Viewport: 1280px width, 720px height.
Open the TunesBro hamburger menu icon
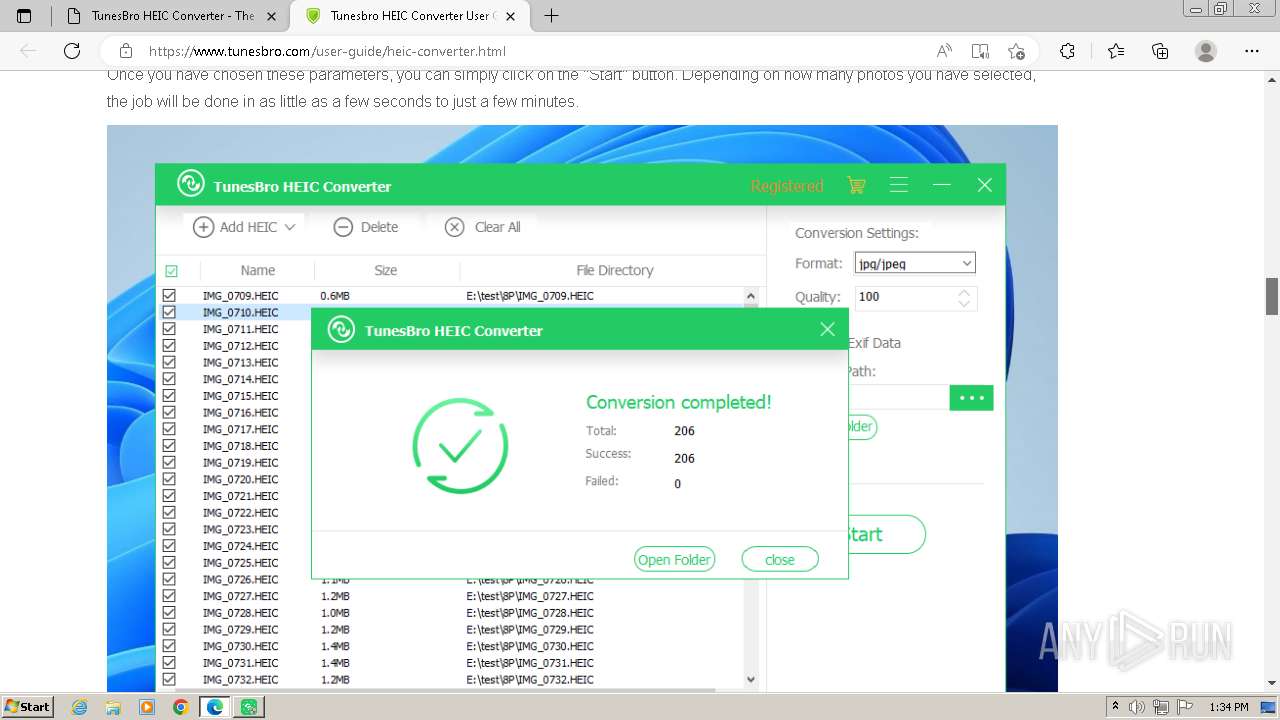(899, 185)
